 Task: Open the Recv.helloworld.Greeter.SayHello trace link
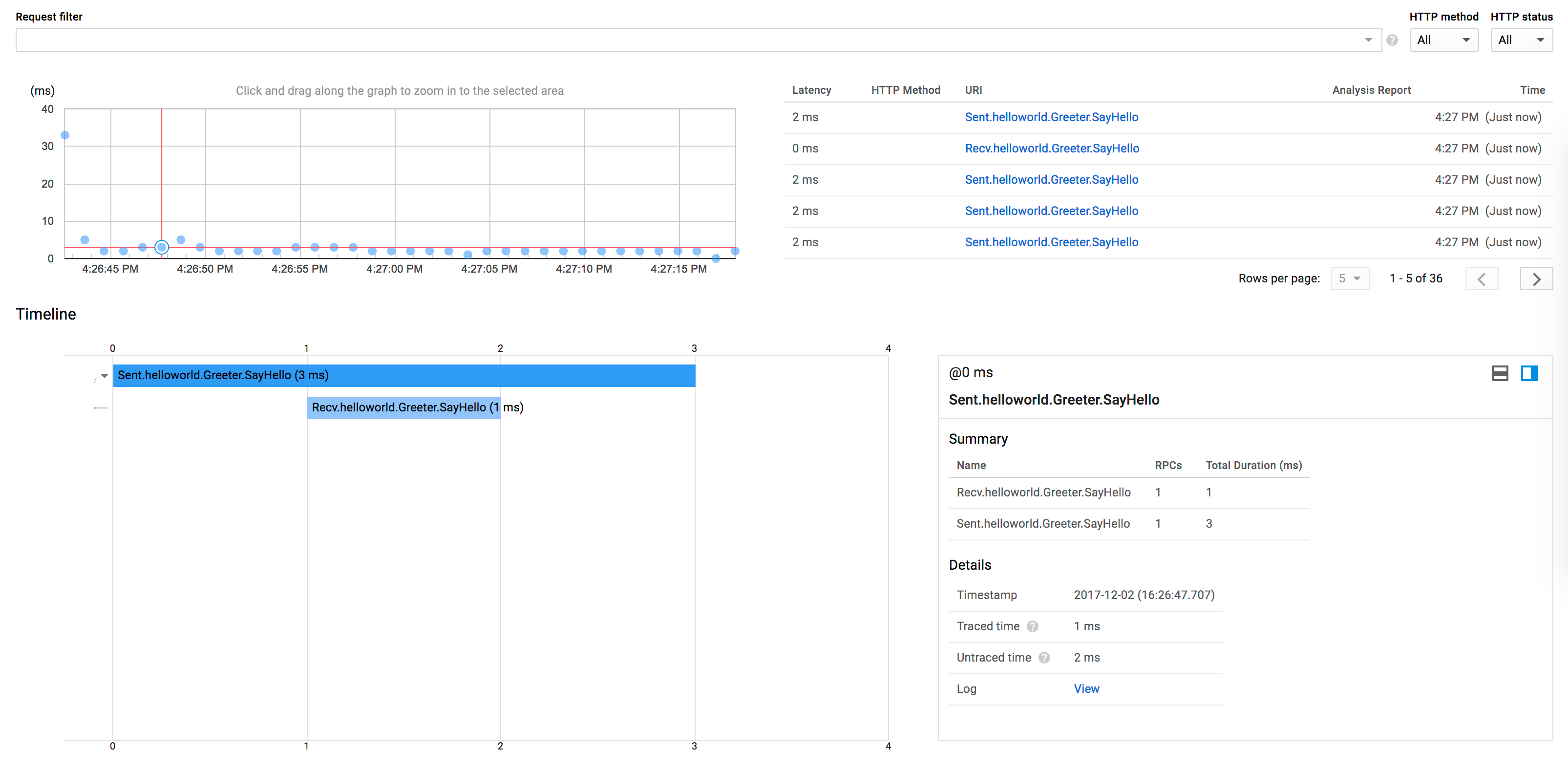(x=1051, y=149)
